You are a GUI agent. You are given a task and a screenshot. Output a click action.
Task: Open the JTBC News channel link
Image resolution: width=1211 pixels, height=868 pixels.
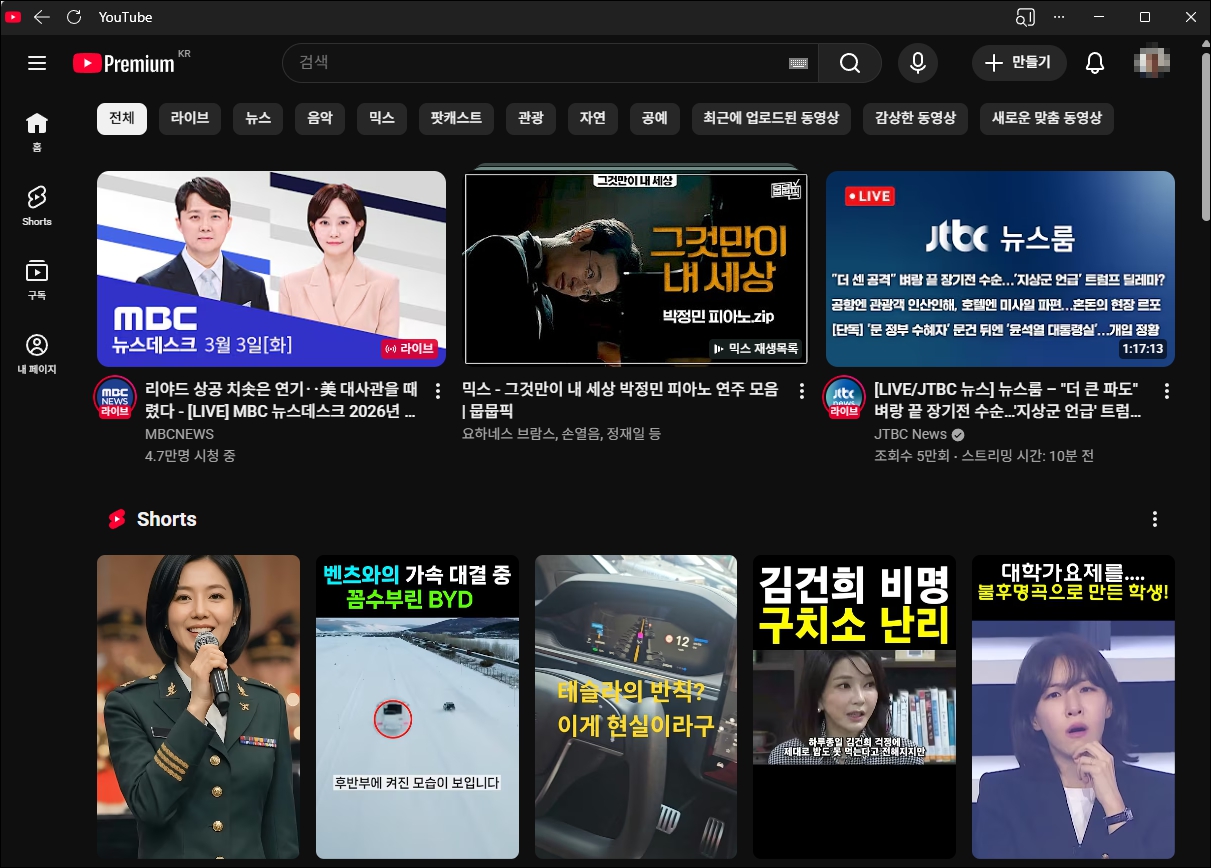pos(910,434)
